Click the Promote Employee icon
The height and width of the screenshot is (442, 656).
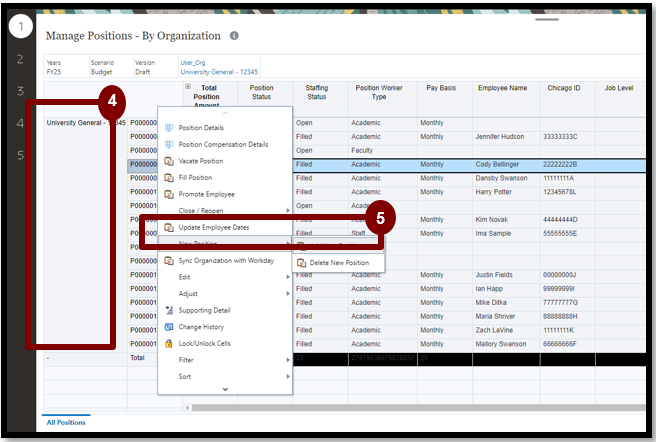[x=169, y=194]
